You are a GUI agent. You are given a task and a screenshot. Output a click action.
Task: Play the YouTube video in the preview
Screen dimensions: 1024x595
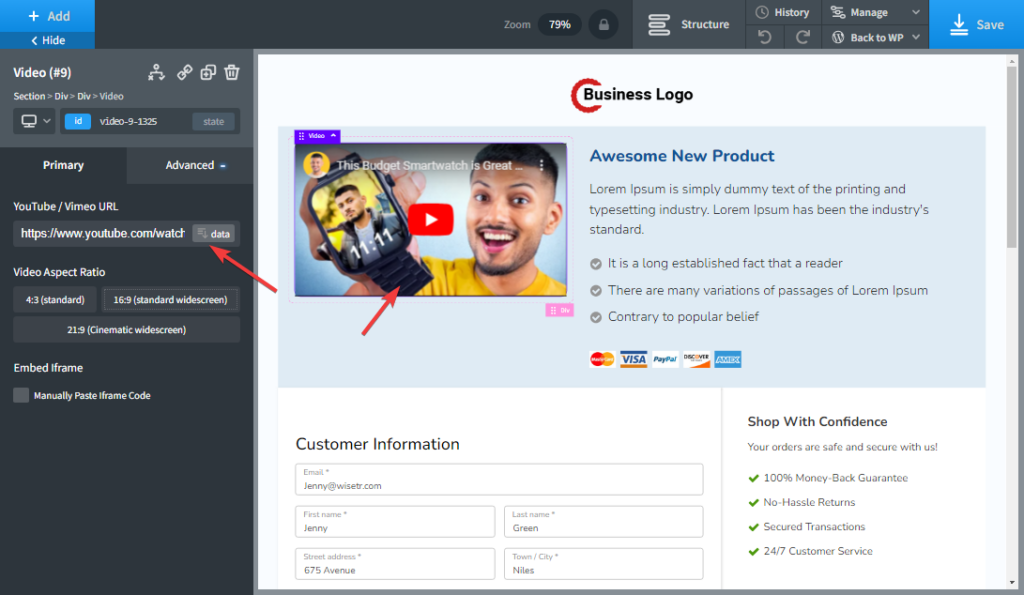point(430,220)
